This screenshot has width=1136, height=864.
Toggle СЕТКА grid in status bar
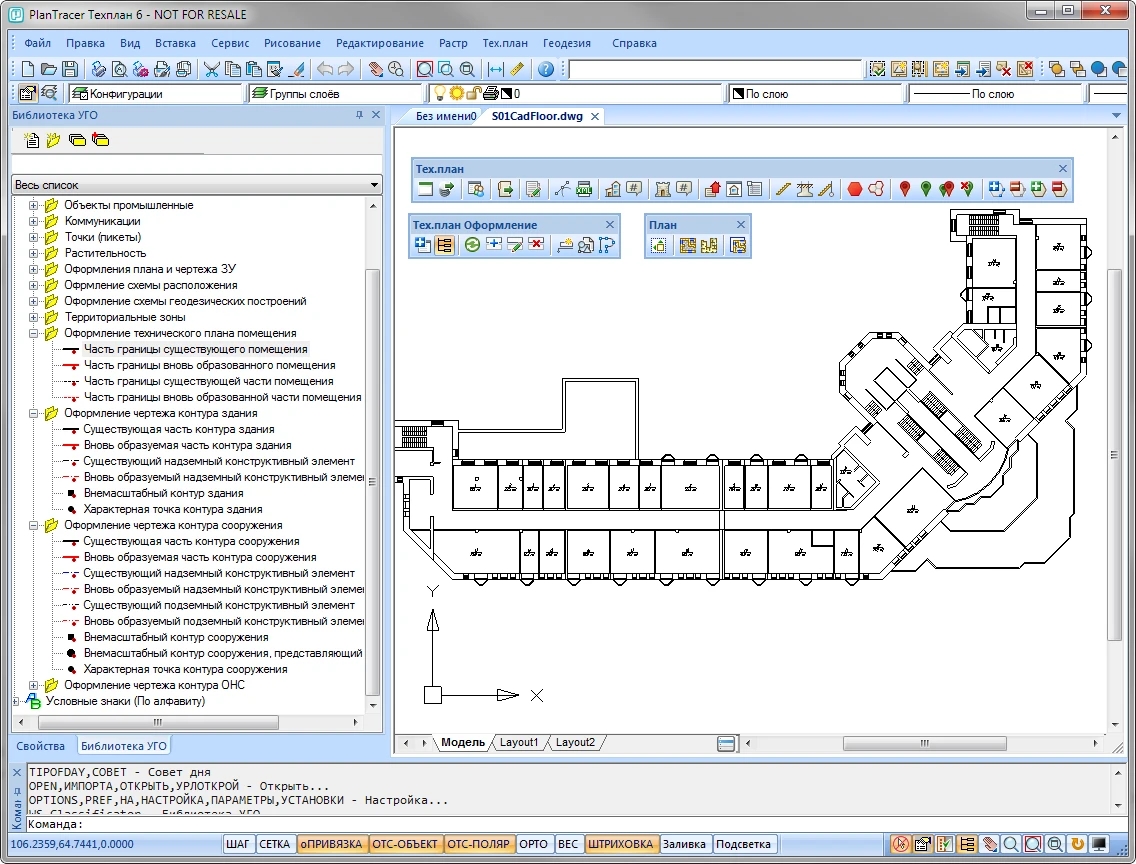pos(274,844)
